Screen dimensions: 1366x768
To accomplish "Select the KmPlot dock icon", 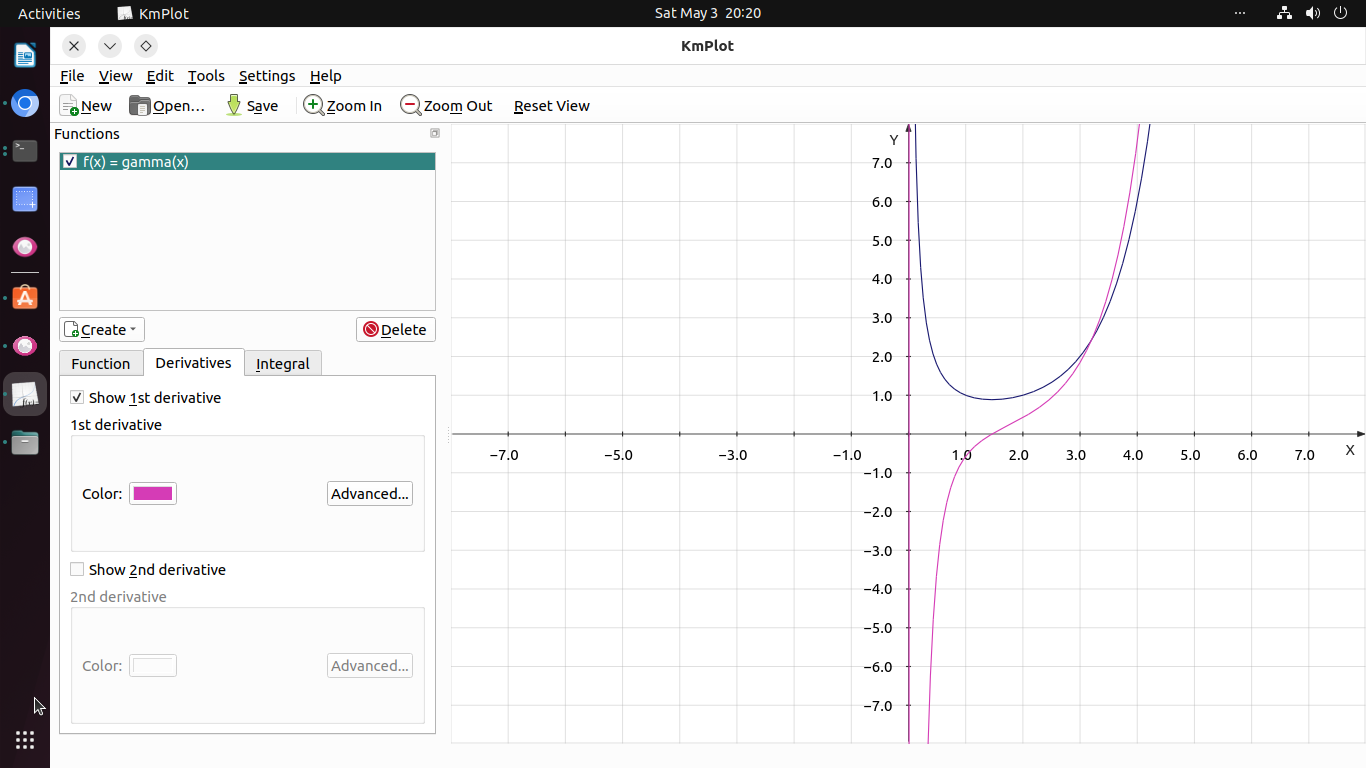I will tap(25, 394).
